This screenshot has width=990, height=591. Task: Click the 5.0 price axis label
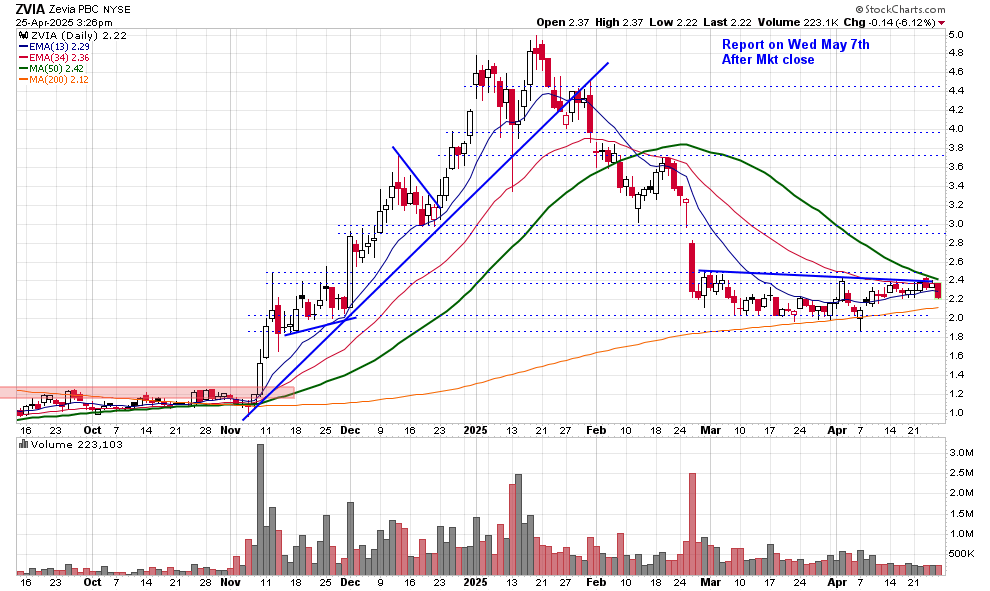click(x=955, y=35)
